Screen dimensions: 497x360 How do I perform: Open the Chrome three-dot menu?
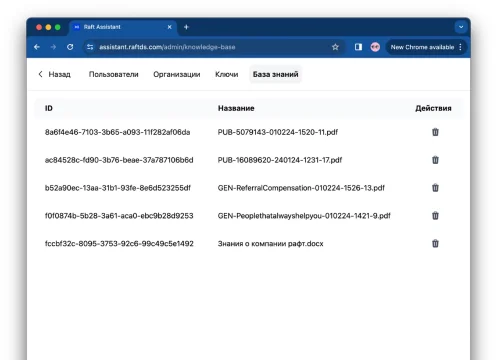460,47
